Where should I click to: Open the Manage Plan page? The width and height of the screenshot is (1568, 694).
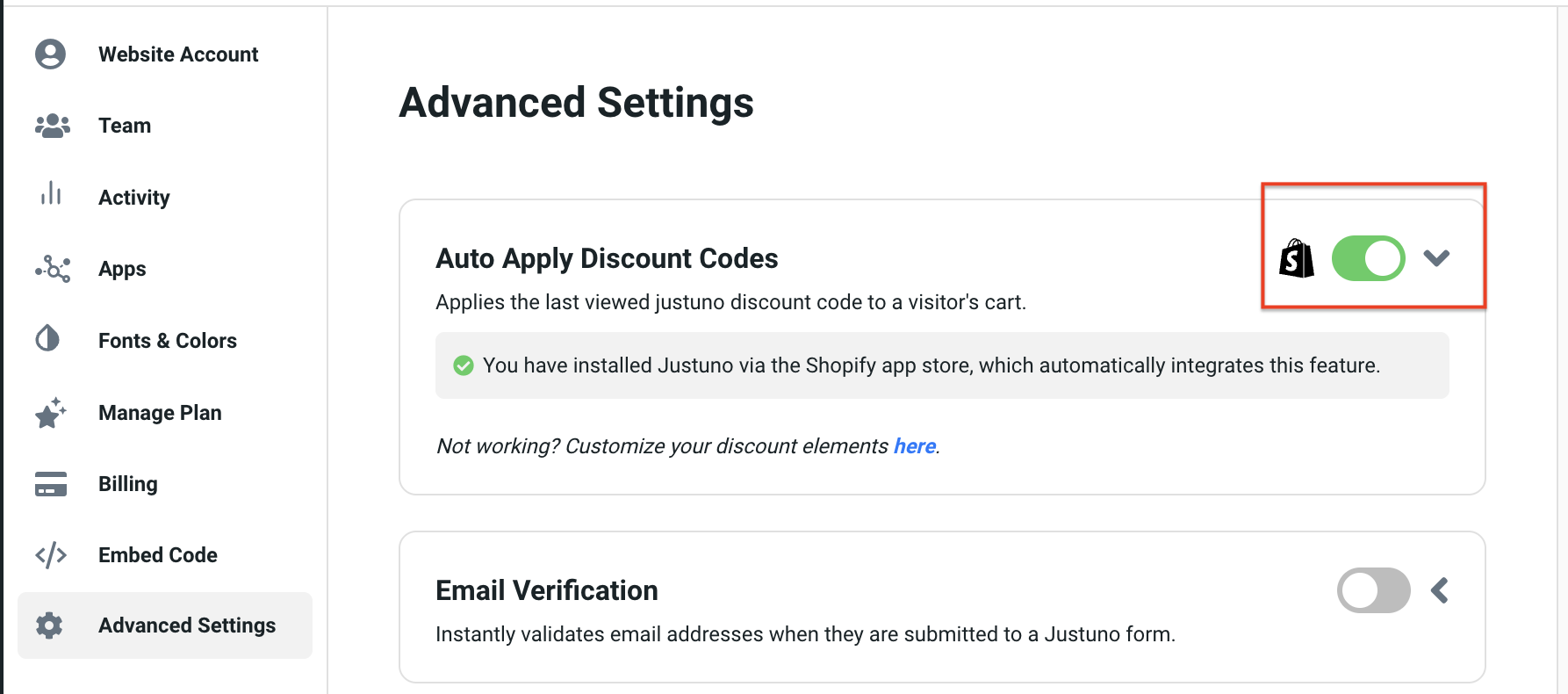point(160,413)
